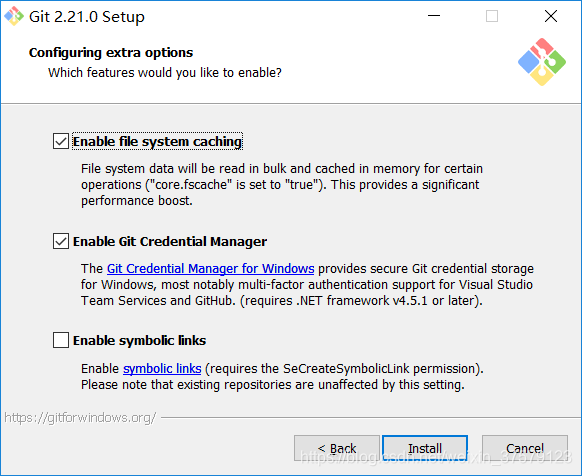Screen dimensions: 582x476
Task: Disable the Git Credential Manager checkbox
Action: point(61,241)
